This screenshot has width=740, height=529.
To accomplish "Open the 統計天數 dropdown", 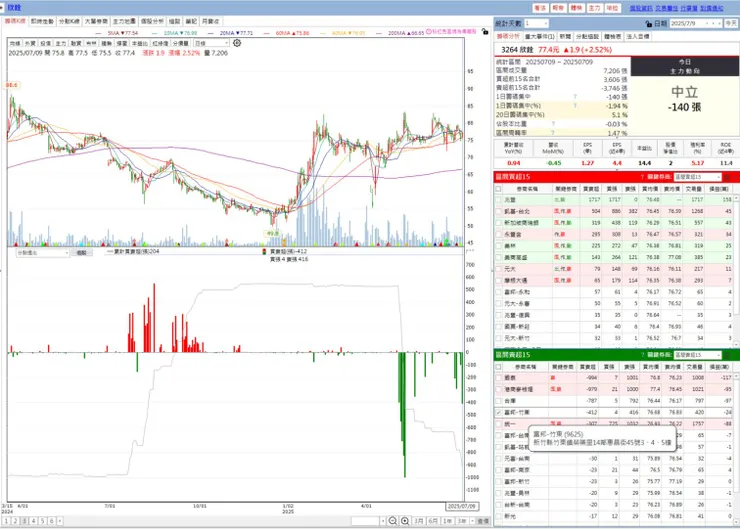I will coord(536,24).
